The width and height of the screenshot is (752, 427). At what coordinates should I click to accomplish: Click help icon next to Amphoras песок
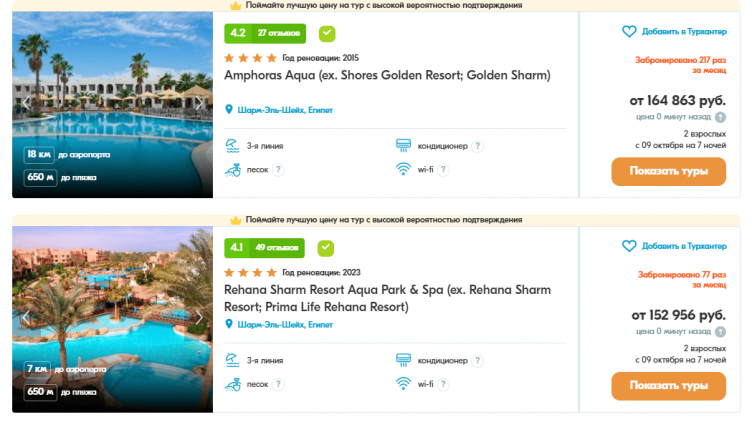(x=279, y=170)
